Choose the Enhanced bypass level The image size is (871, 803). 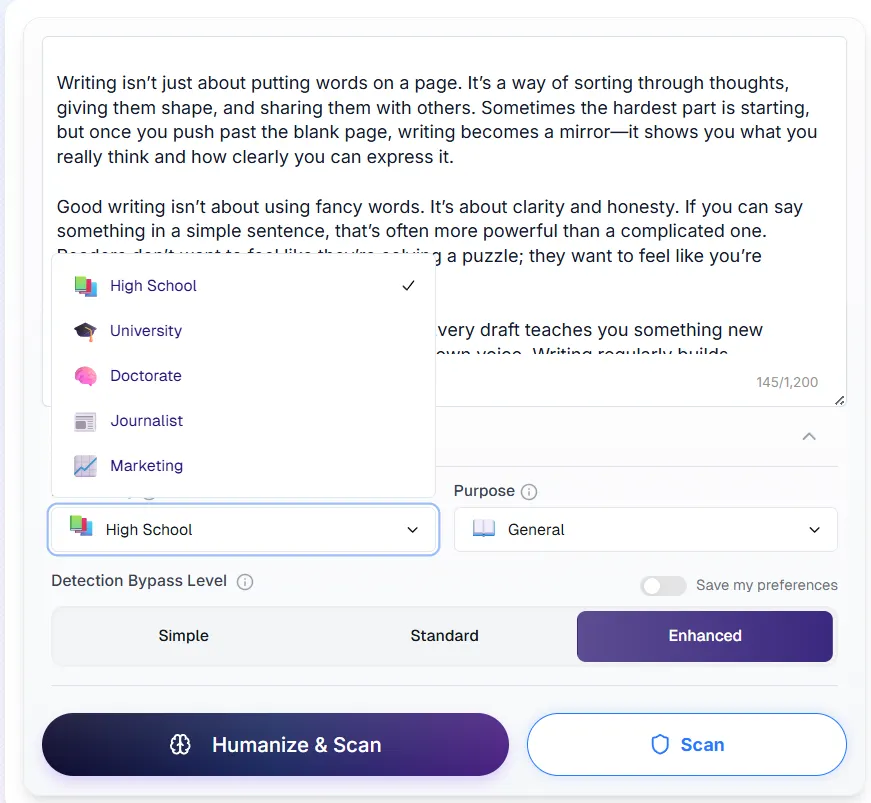tap(705, 636)
